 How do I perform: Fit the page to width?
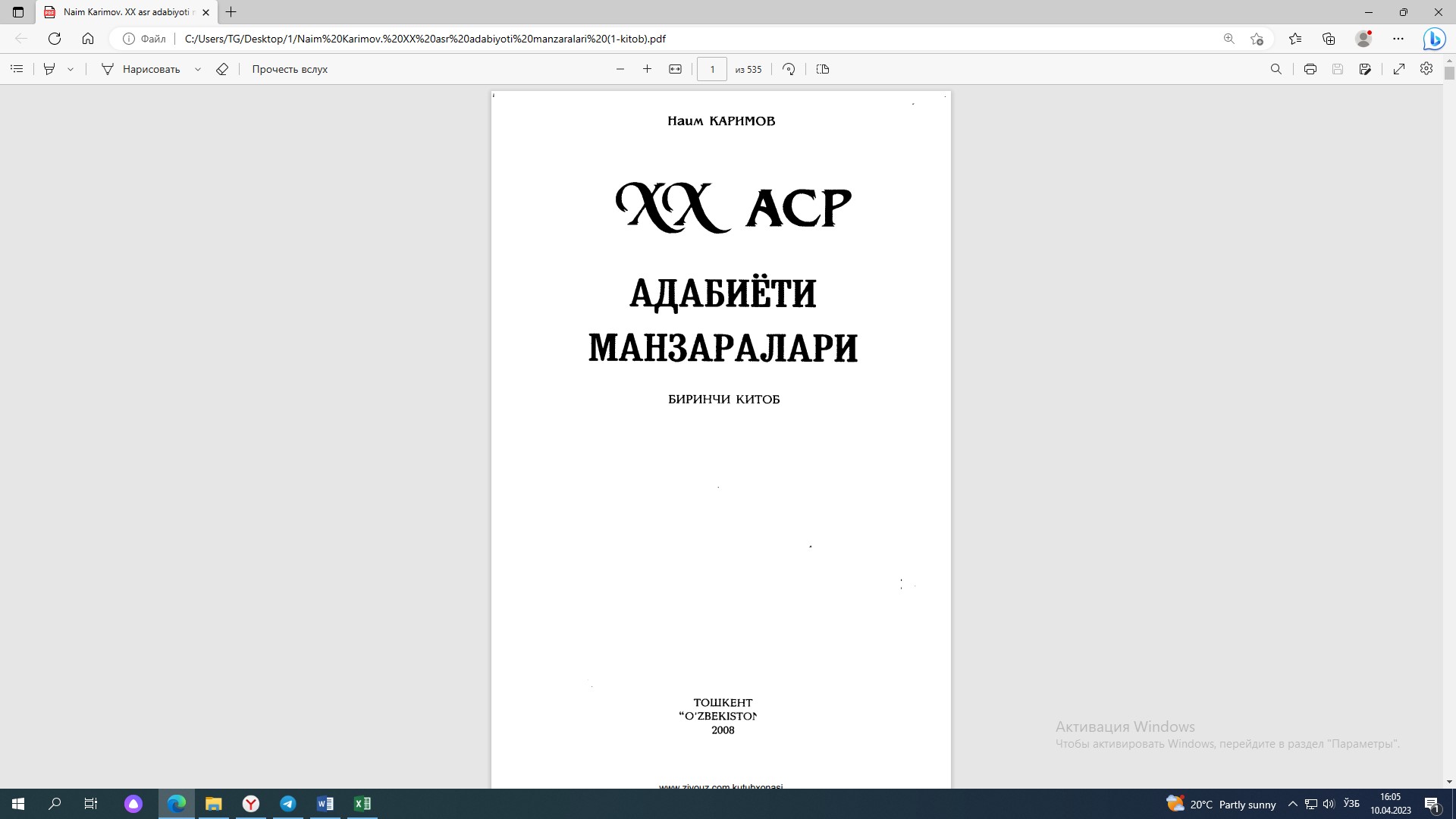[x=675, y=69]
